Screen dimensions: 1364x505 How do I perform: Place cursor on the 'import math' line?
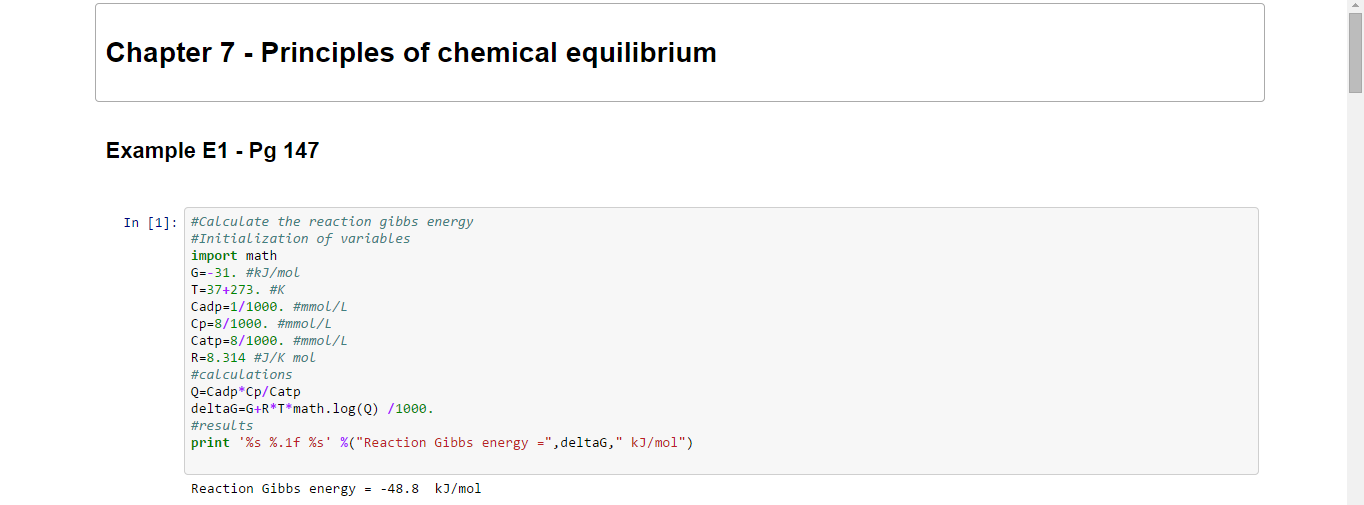pos(234,256)
